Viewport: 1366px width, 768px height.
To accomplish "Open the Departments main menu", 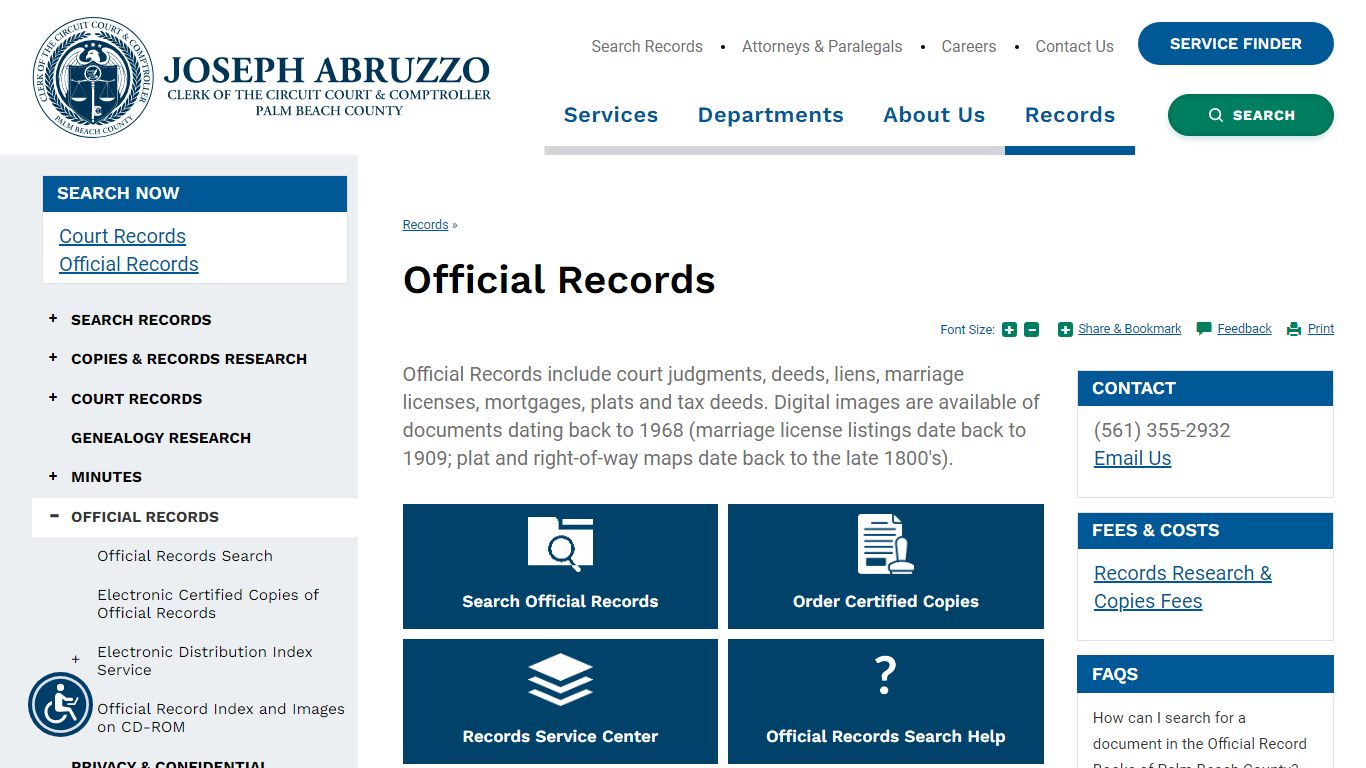I will (x=771, y=115).
